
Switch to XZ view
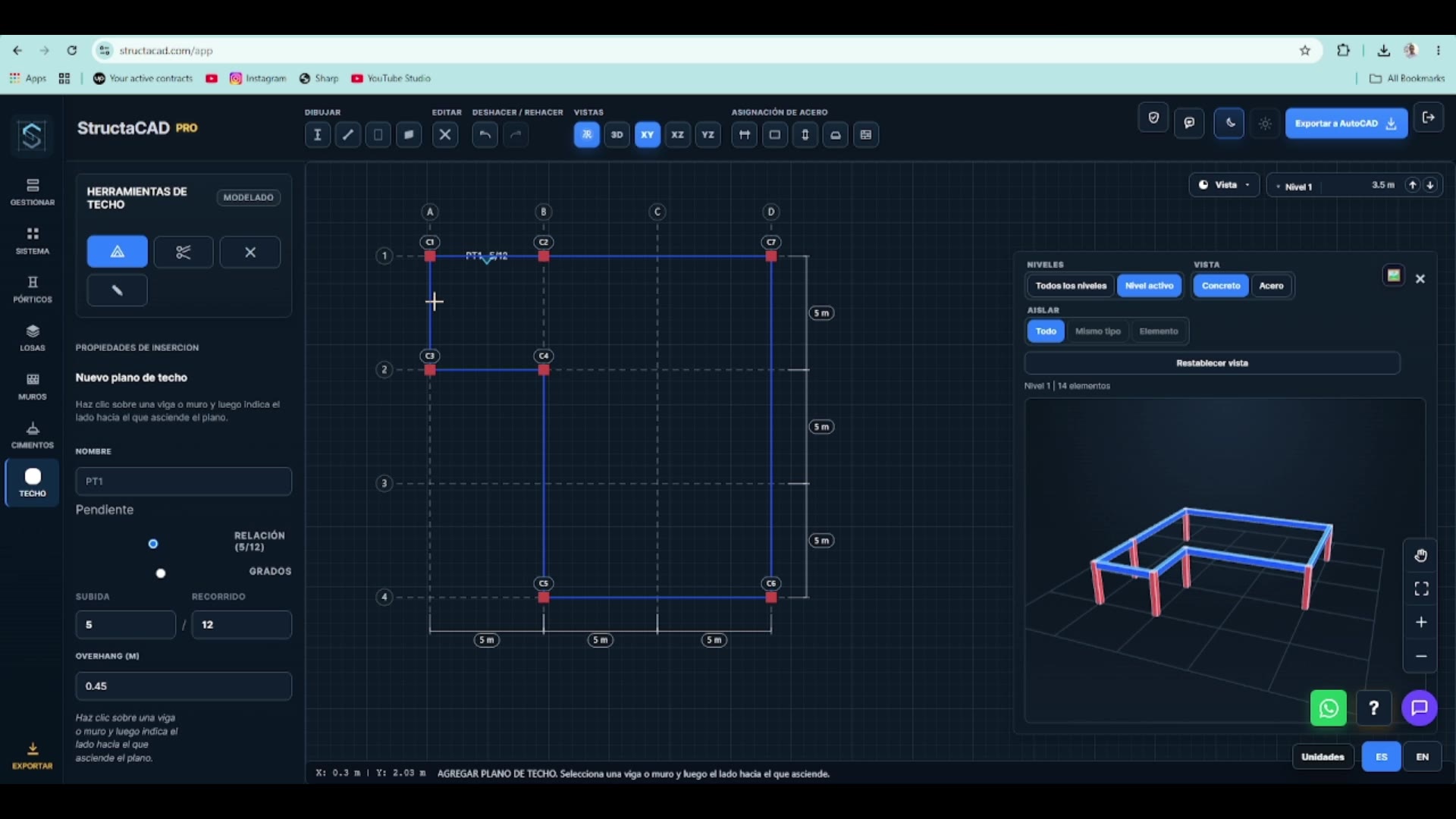[x=678, y=135]
